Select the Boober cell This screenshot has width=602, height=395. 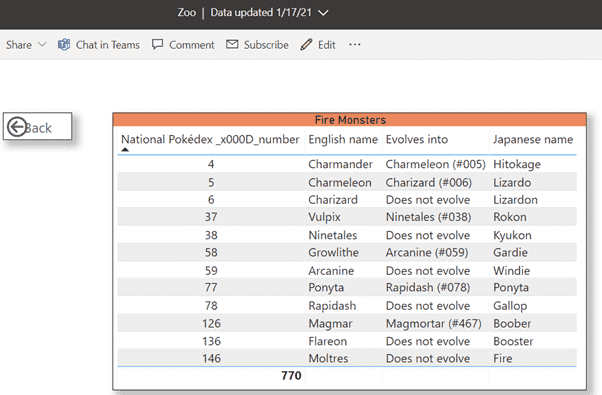512,324
